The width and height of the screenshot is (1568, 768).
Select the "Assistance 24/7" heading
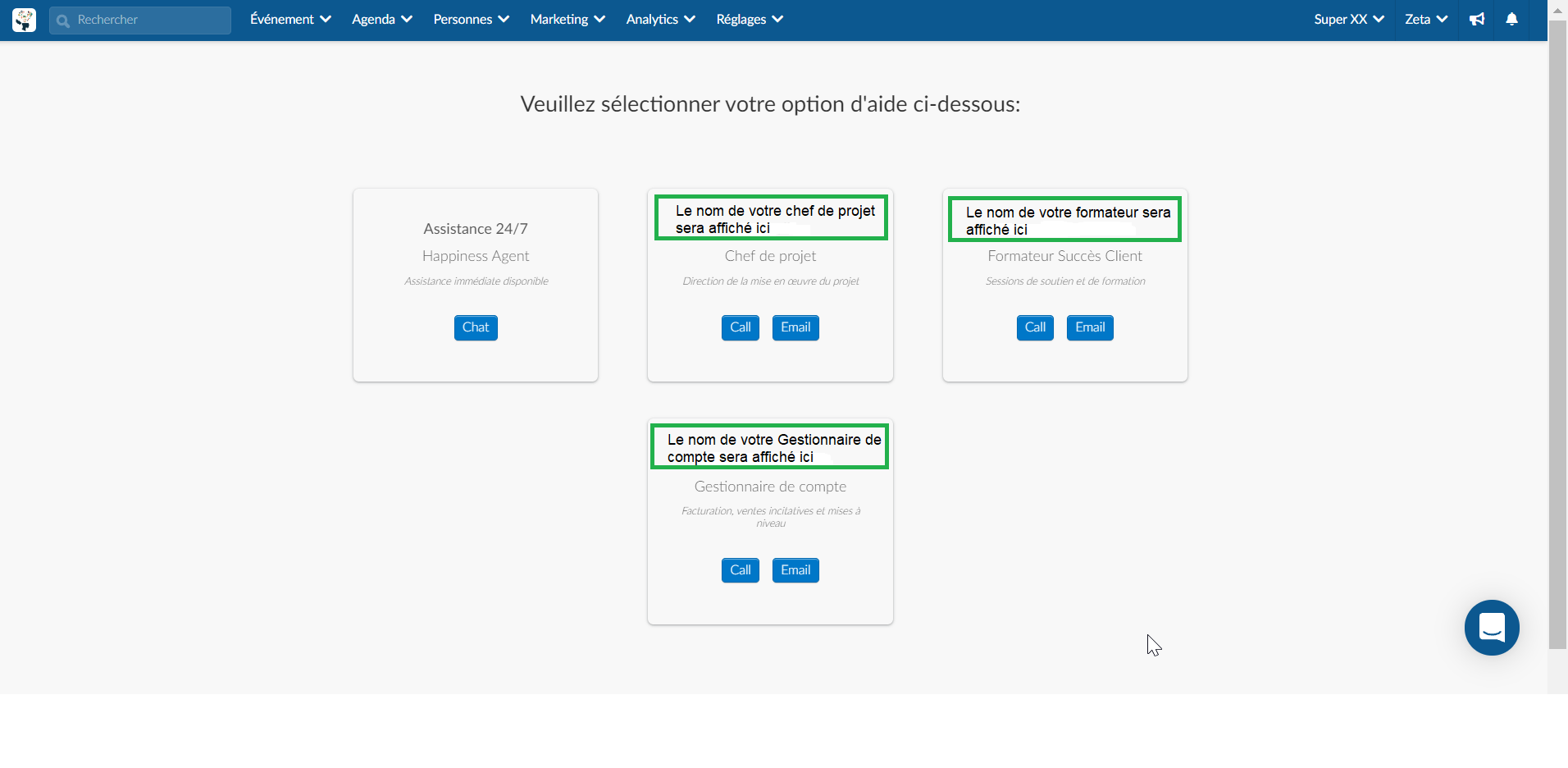(x=476, y=229)
